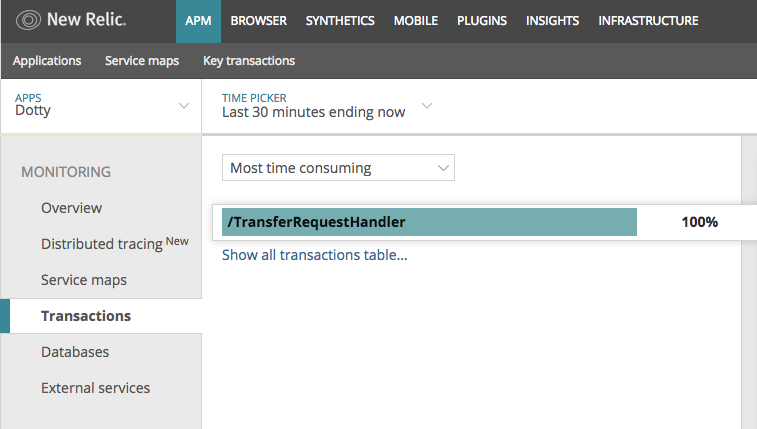Open the SYNTHETICS tab

340,21
